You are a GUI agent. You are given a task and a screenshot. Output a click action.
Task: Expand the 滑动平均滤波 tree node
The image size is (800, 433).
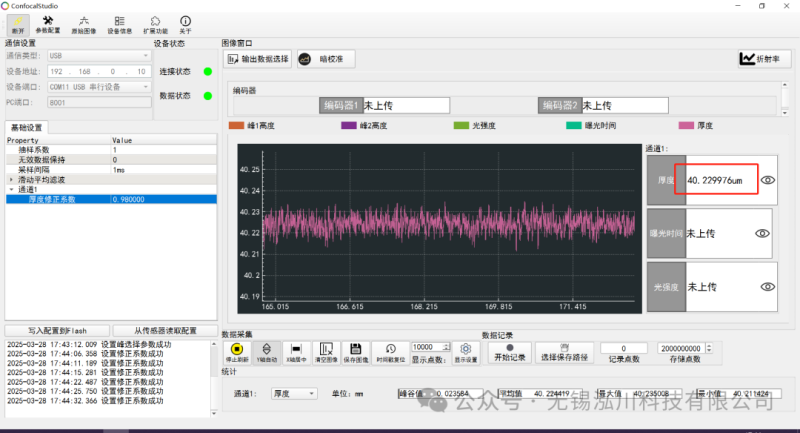pos(11,179)
